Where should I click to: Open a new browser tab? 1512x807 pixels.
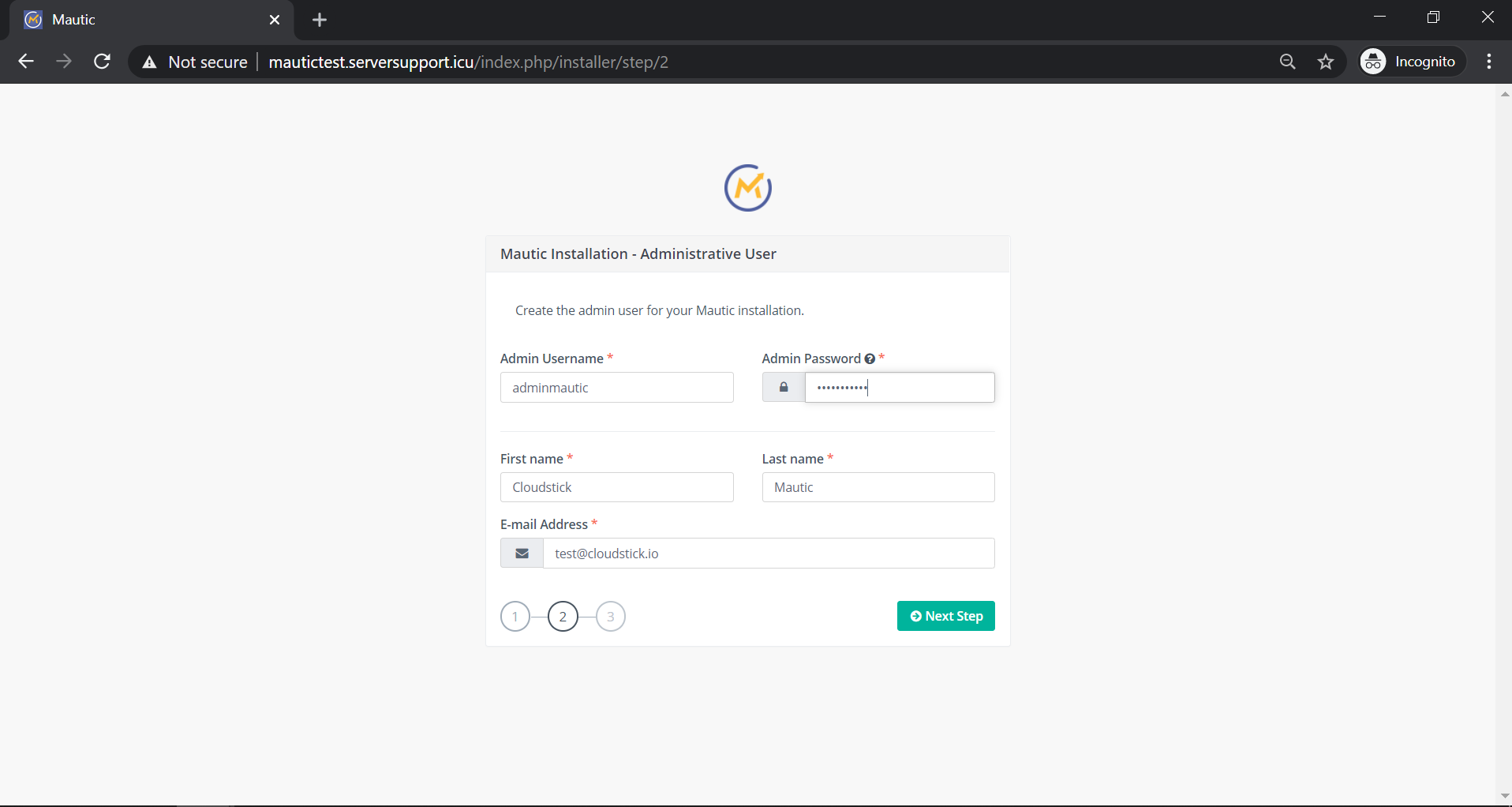pos(320,20)
